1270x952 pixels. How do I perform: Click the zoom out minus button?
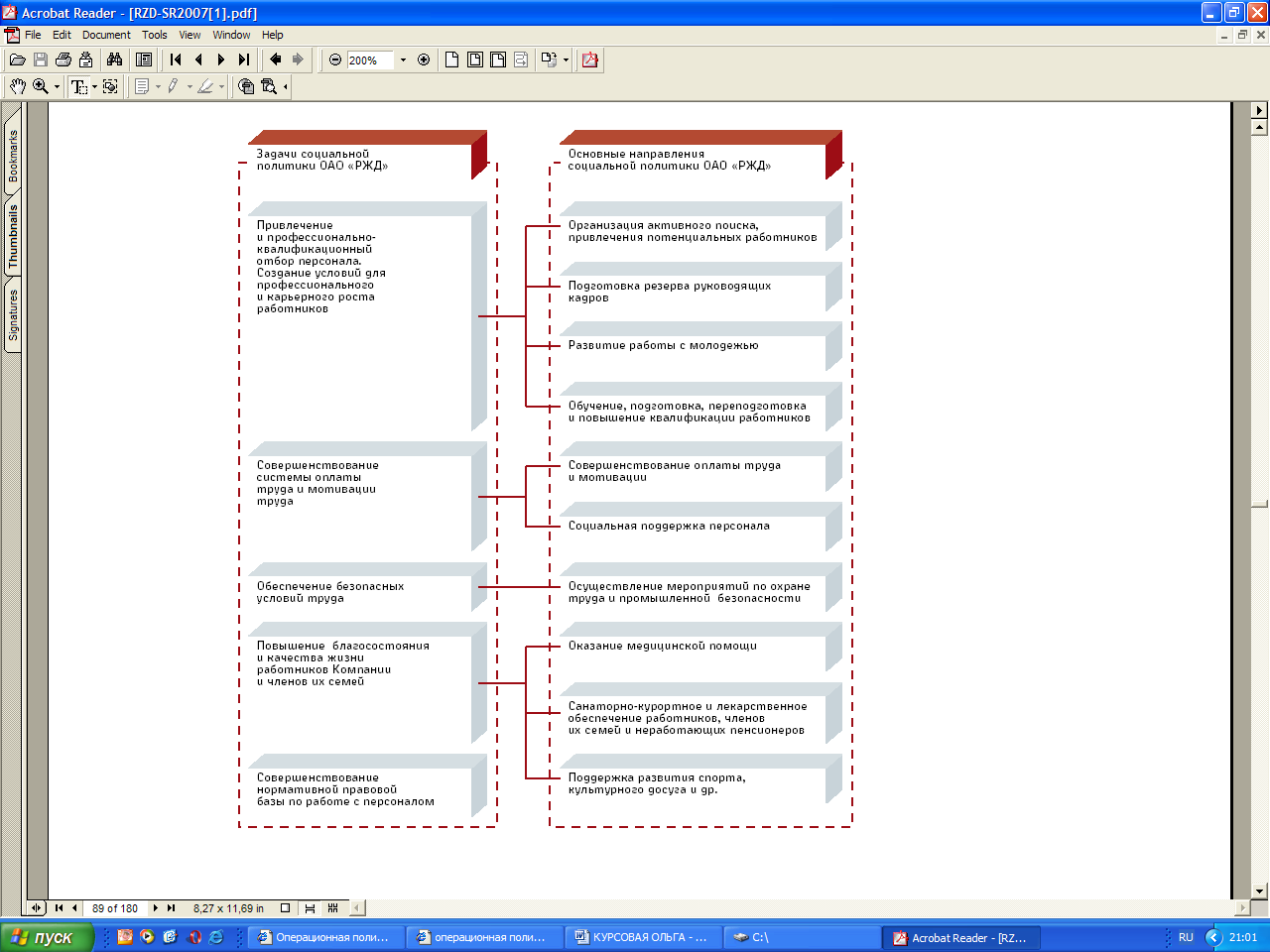tap(335, 60)
